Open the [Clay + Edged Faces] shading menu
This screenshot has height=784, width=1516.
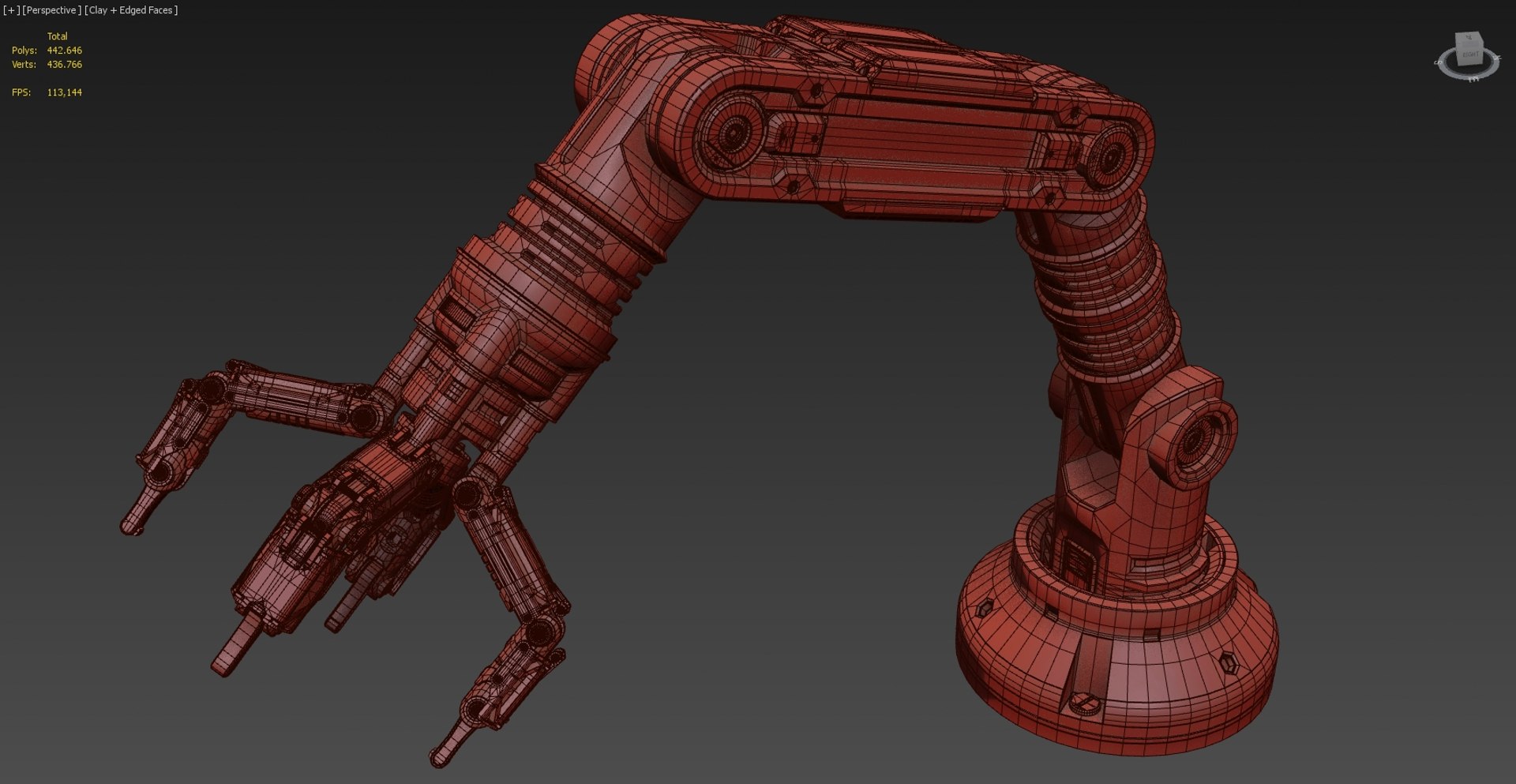[x=131, y=10]
